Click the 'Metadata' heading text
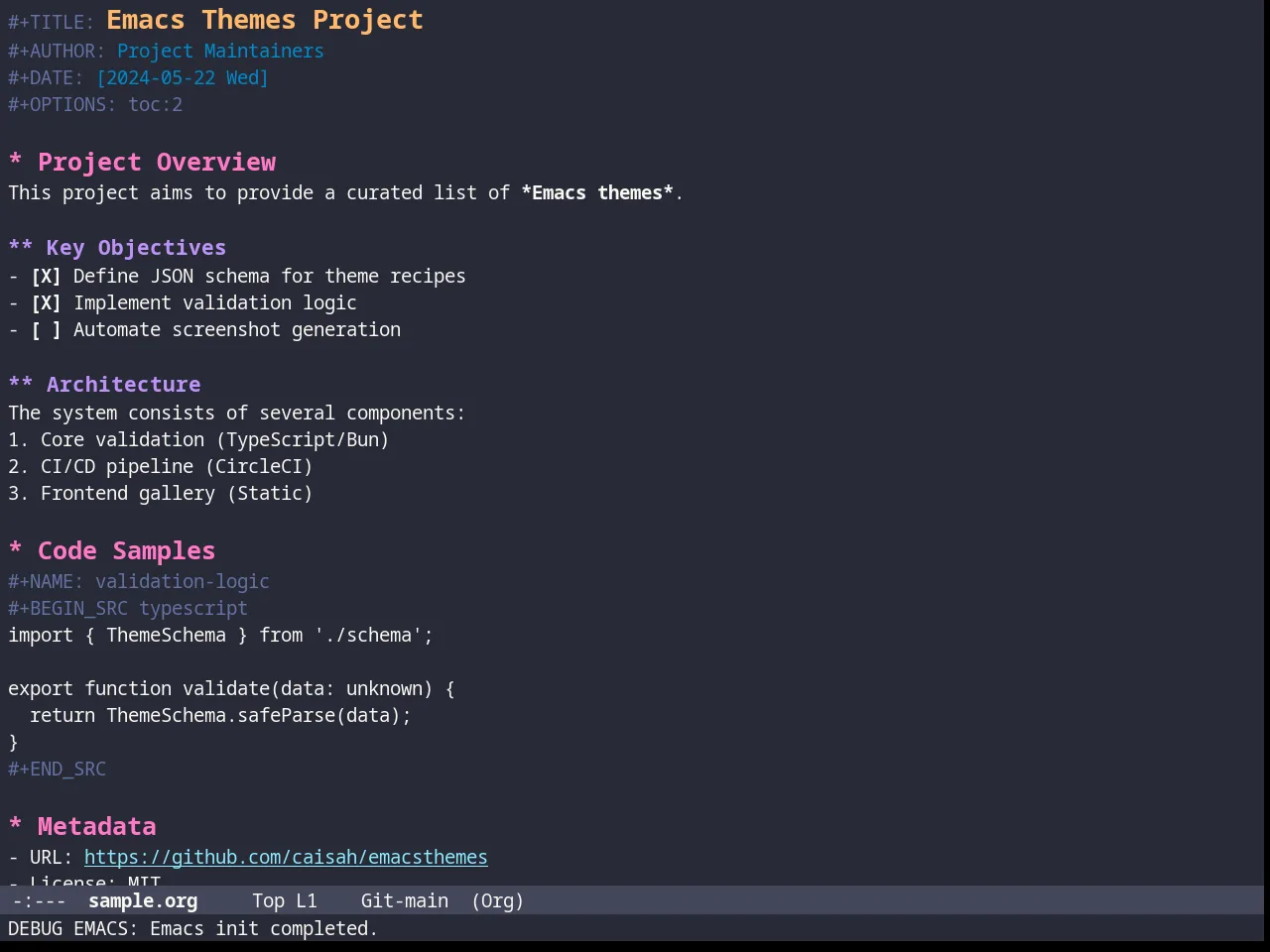 coord(96,826)
